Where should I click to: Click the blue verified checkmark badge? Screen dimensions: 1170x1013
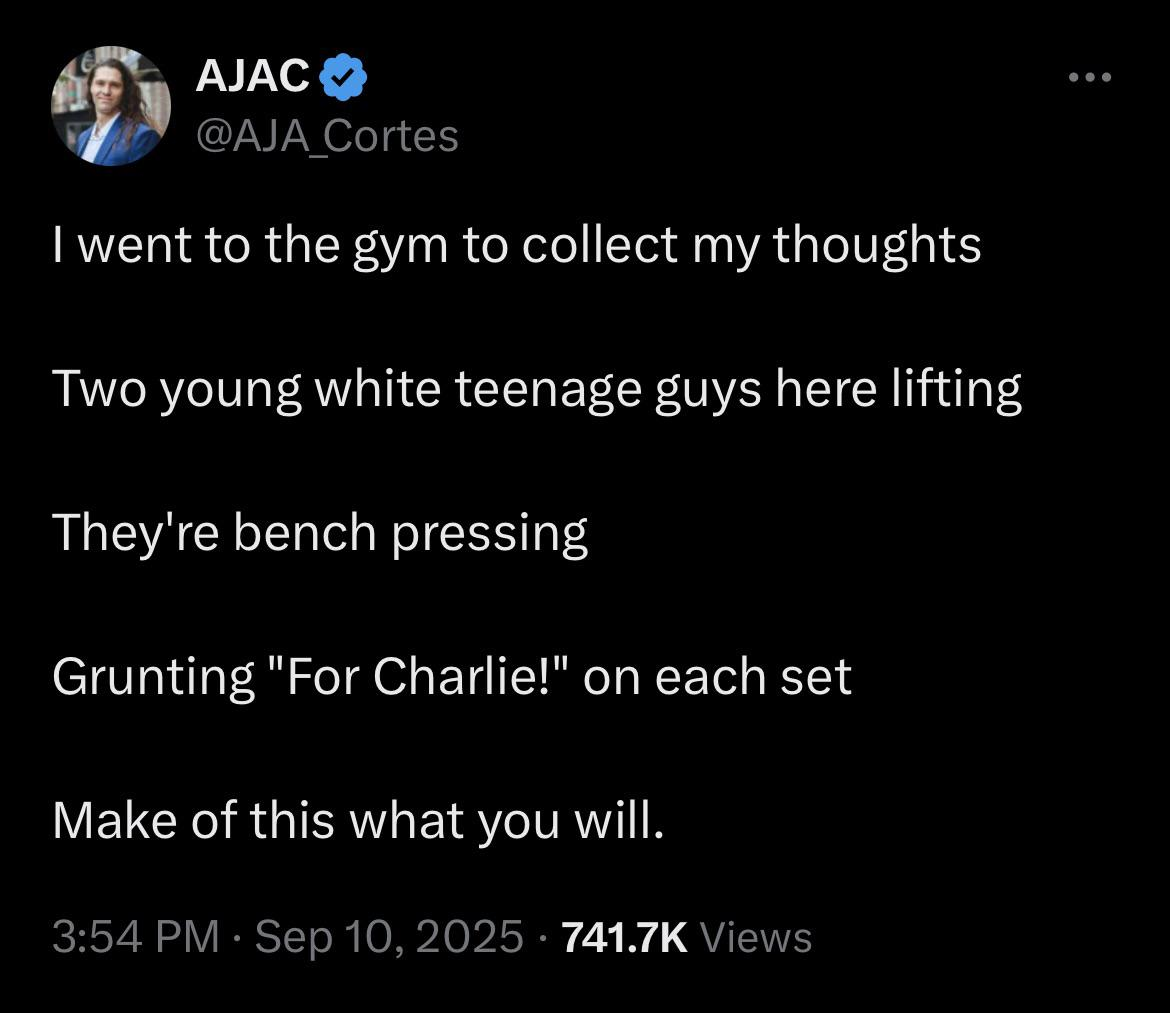pos(343,76)
